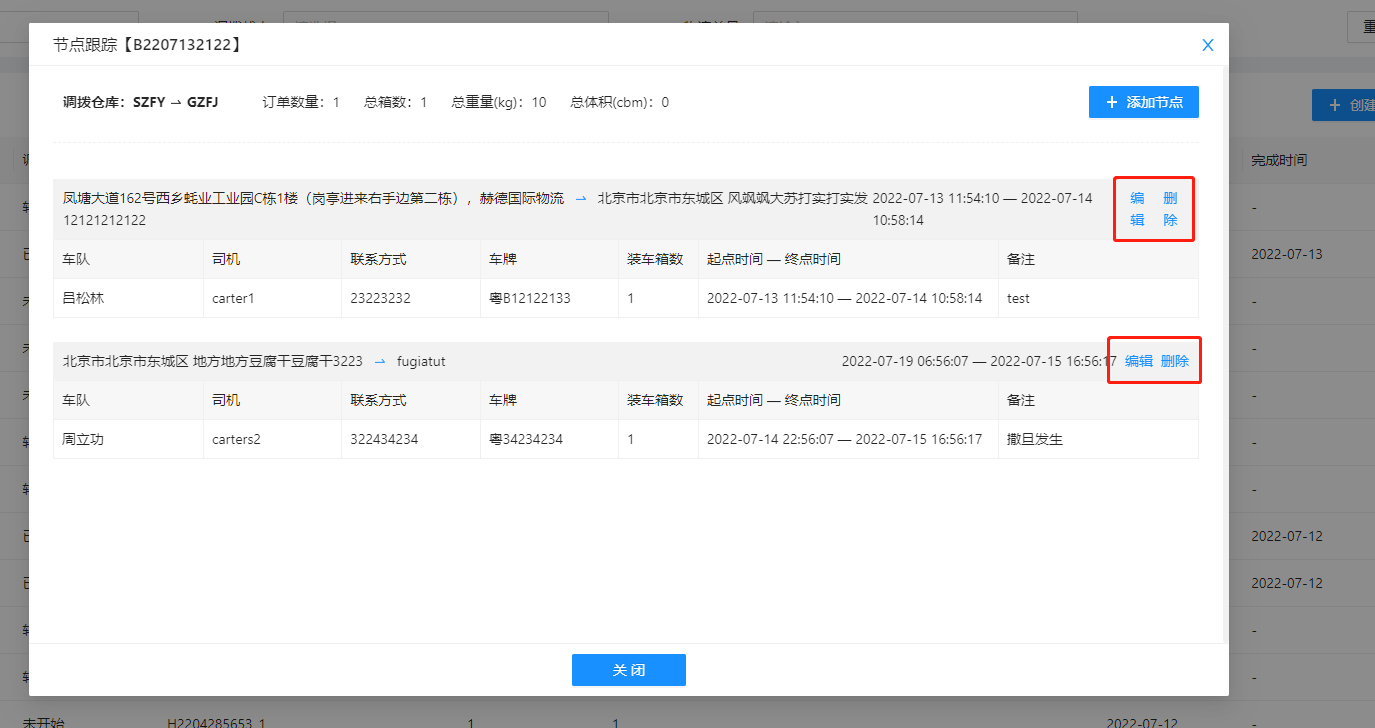The height and width of the screenshot is (728, 1375).
Task: Click the fleet cell 周立功
Action: (x=82, y=439)
